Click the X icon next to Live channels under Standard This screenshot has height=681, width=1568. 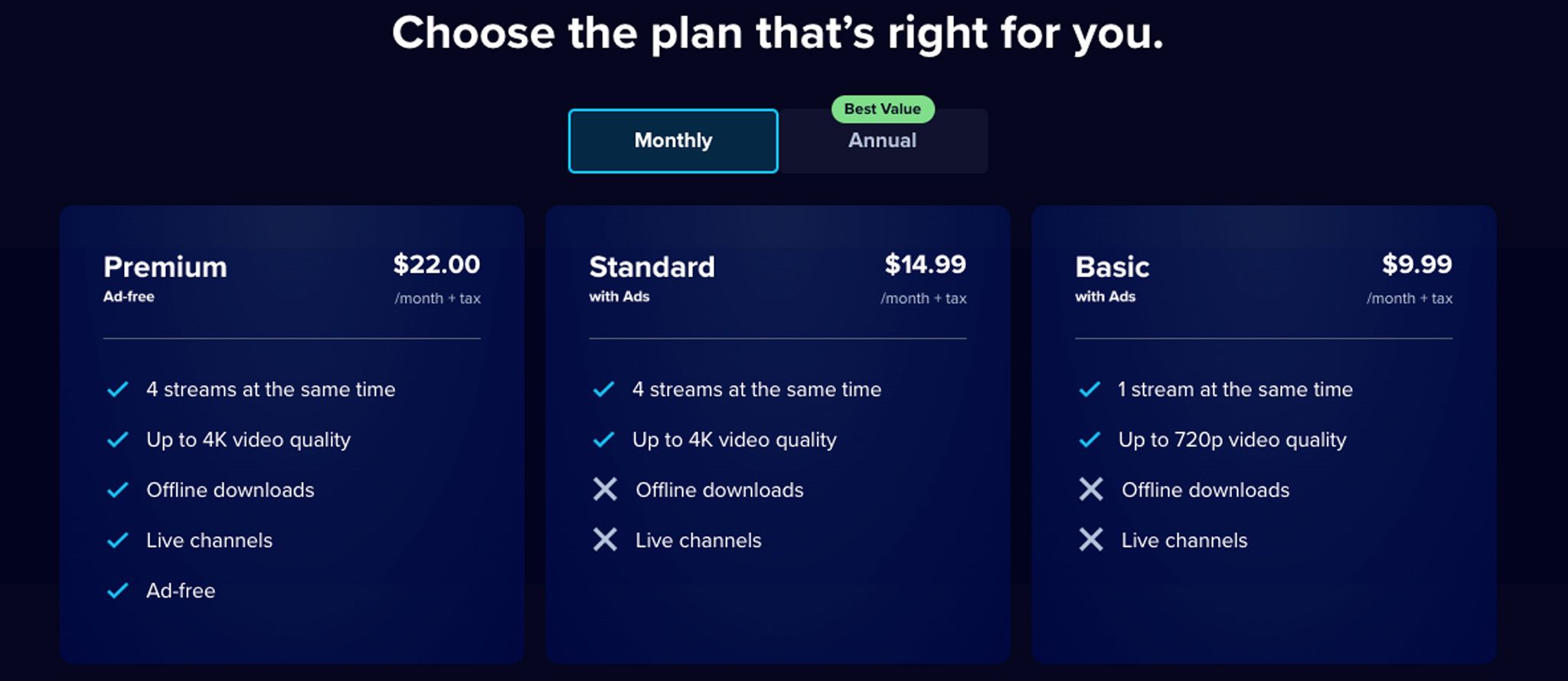[605, 540]
